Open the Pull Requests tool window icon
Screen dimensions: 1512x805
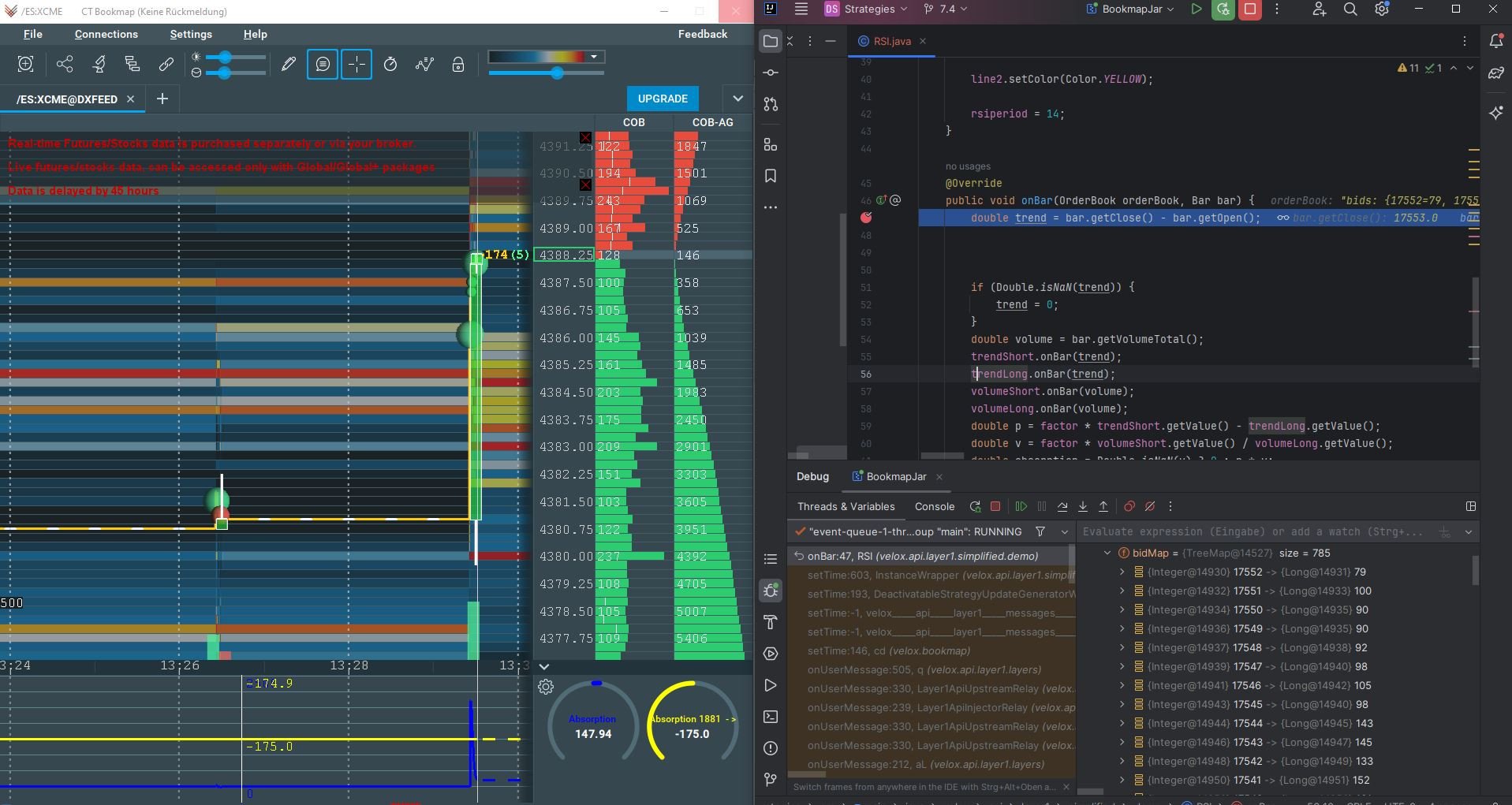(x=771, y=104)
